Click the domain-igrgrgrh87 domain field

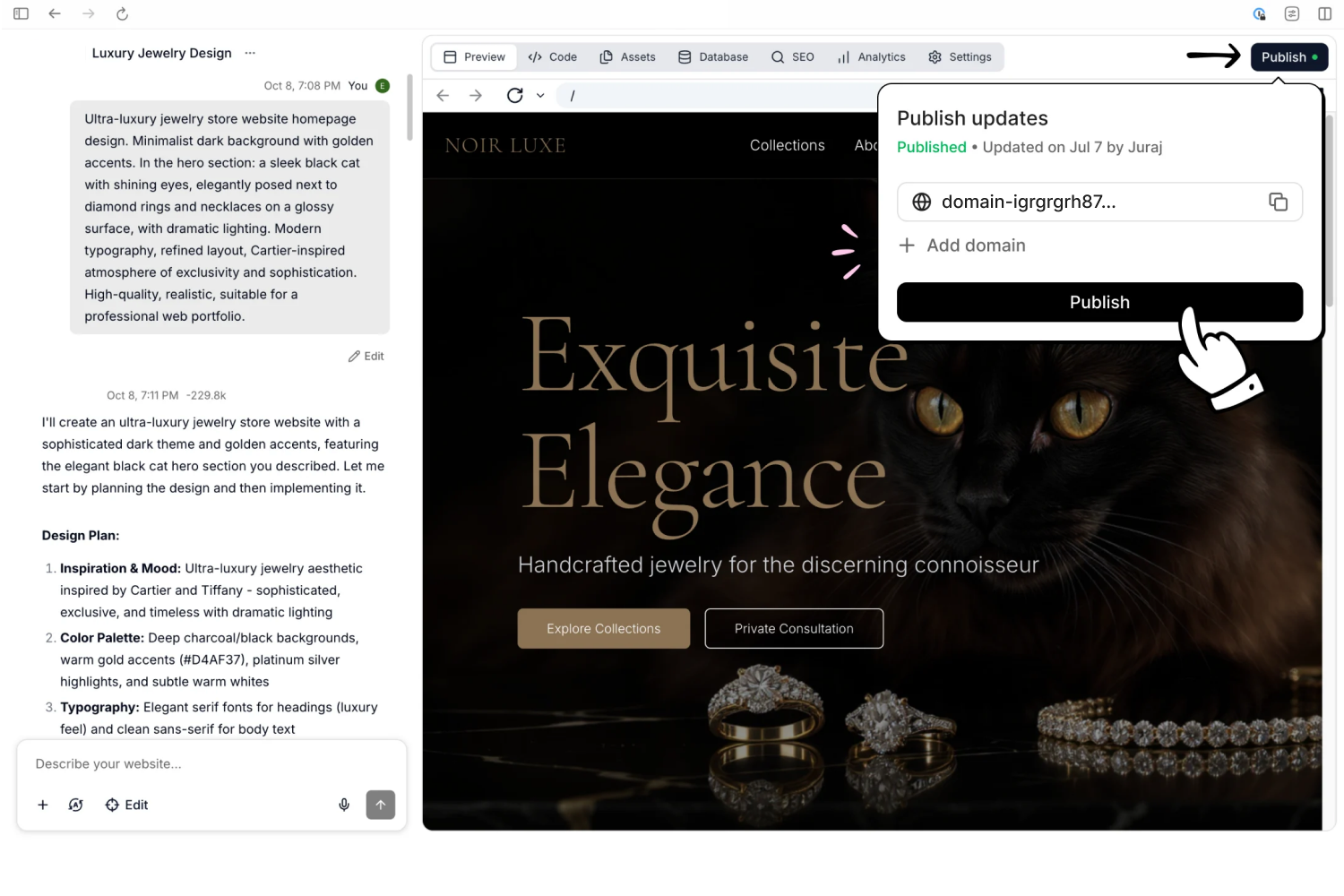pyautogui.click(x=1099, y=202)
